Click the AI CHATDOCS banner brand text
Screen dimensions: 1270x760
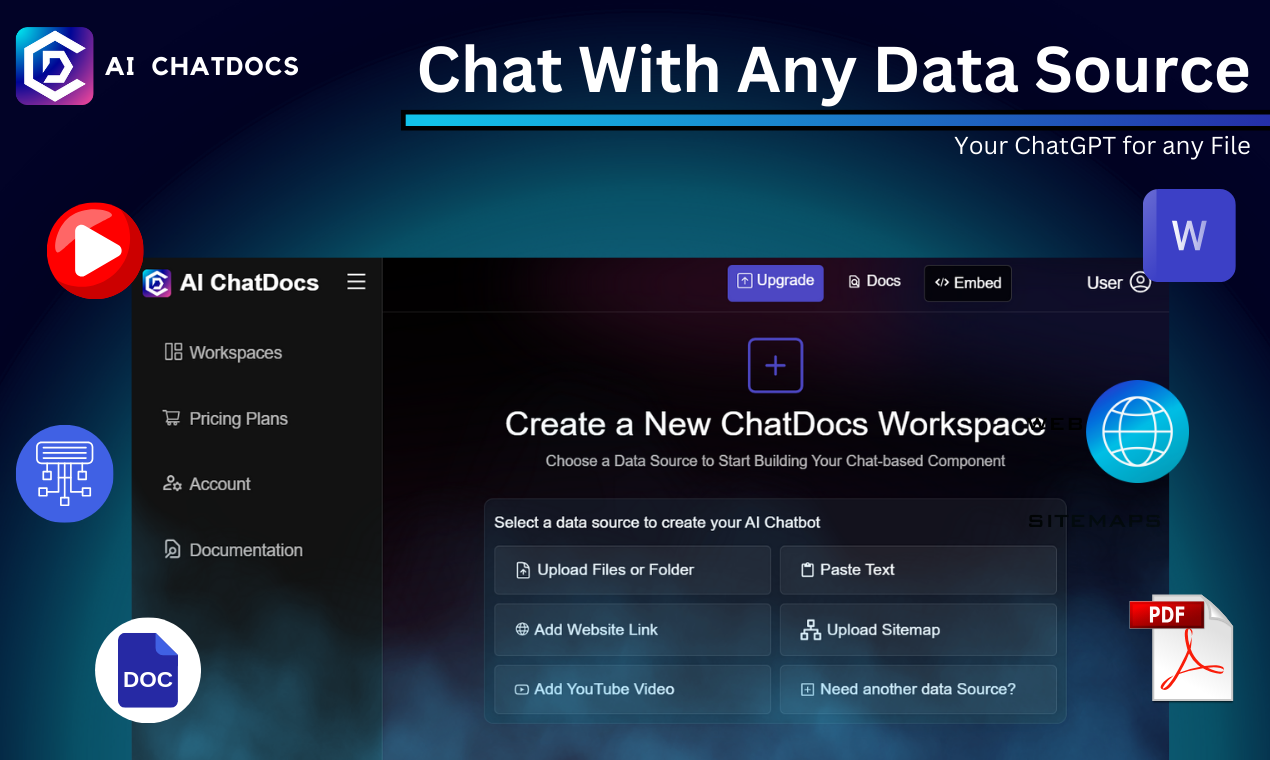[x=202, y=66]
